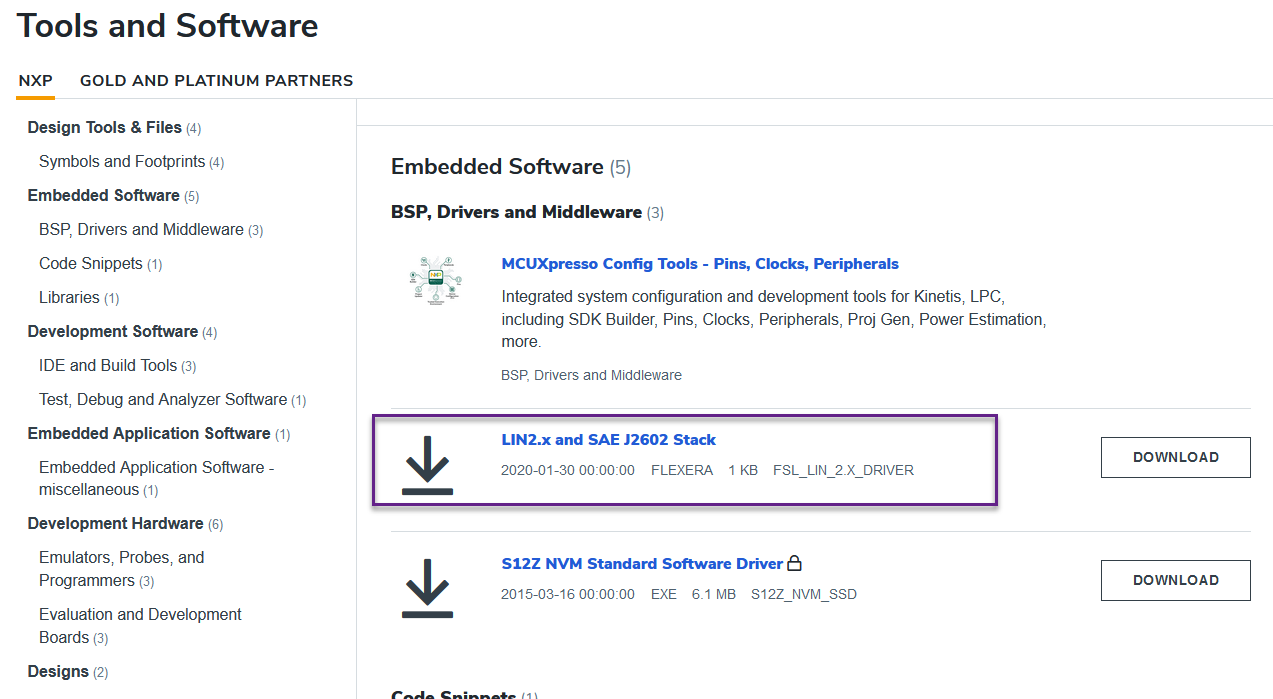Select Embedded Software in the sidebar

pos(104,195)
